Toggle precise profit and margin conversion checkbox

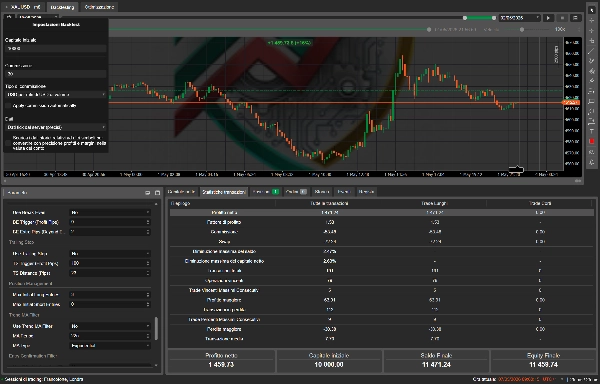point(8,143)
